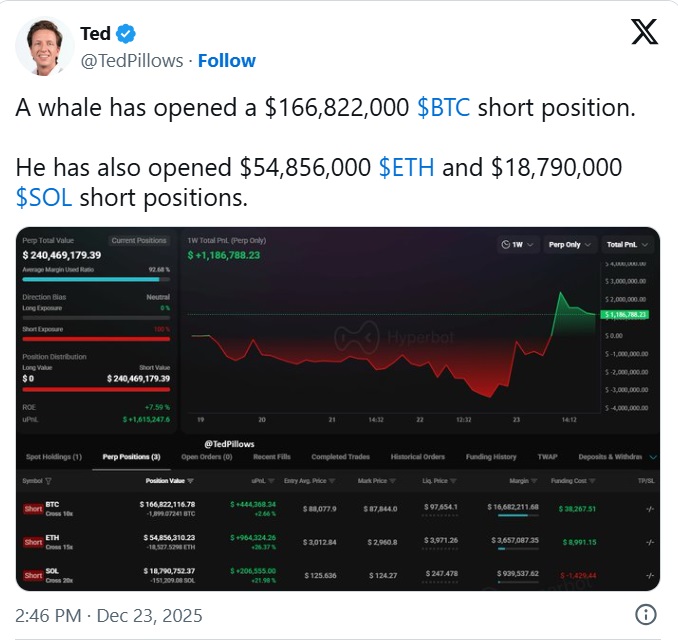Click the $BTC cashtag link
The image size is (678, 640).
pyautogui.click(x=444, y=109)
